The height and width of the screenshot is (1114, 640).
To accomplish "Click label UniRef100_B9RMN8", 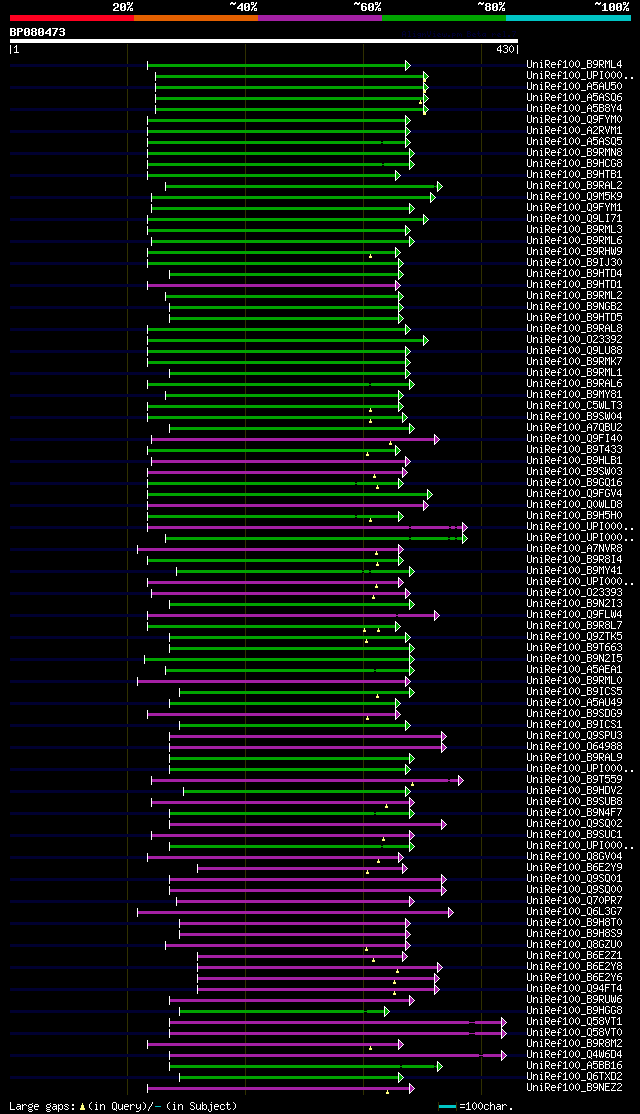I will [x=575, y=153].
